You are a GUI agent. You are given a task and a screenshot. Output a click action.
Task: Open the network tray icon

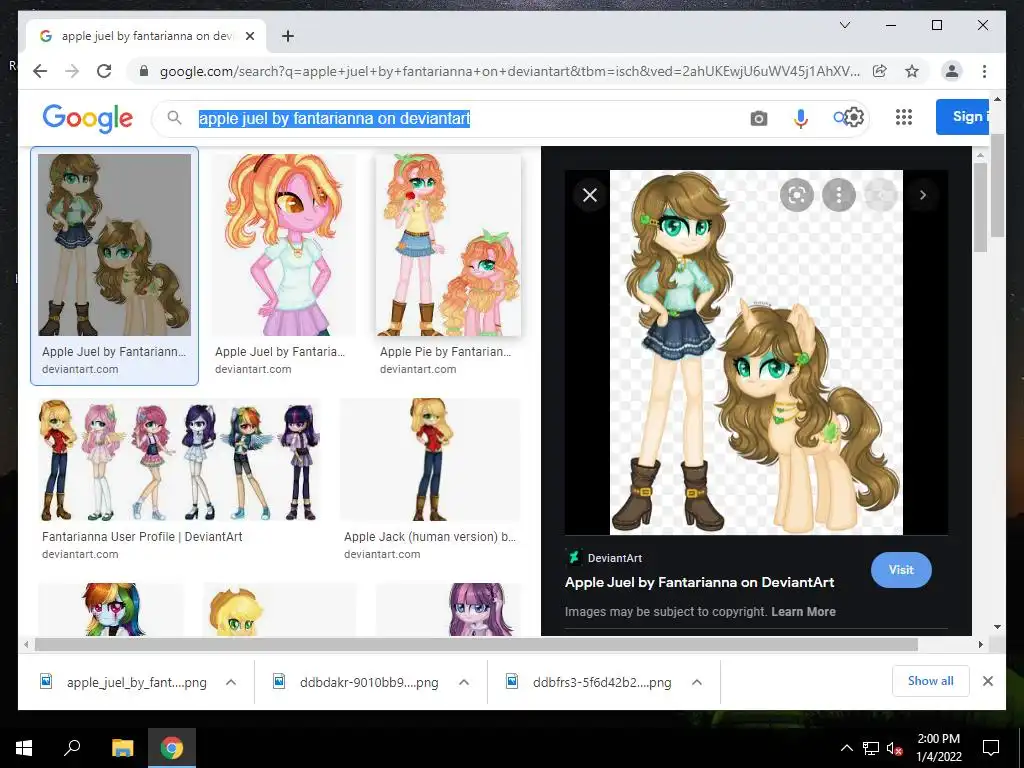[871, 748]
